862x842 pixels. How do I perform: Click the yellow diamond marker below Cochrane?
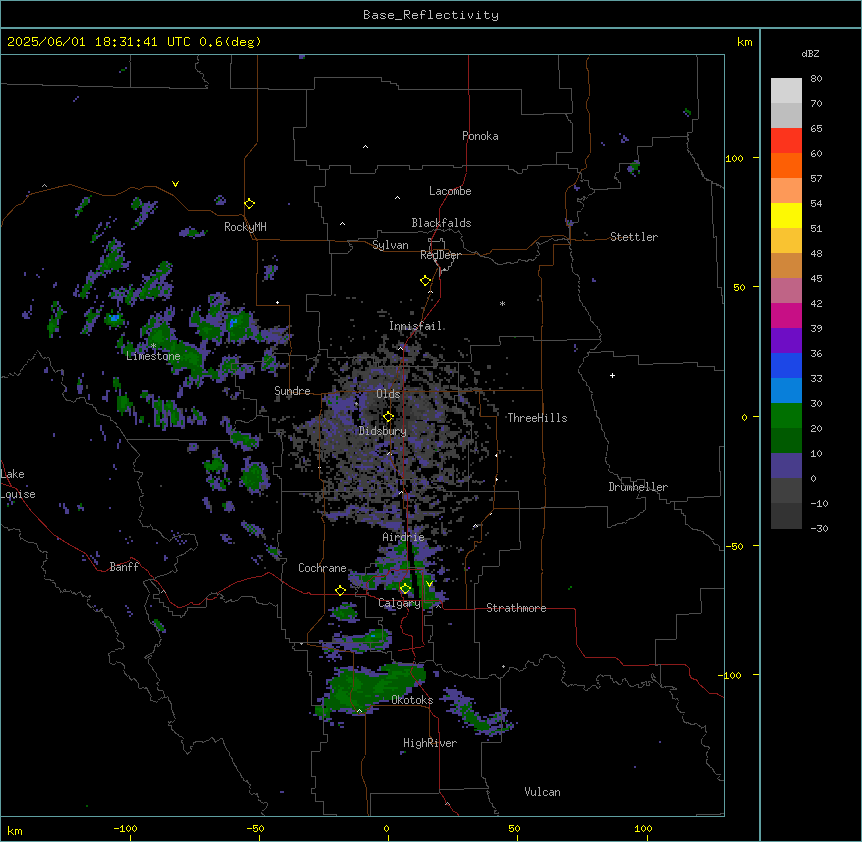(x=340, y=591)
